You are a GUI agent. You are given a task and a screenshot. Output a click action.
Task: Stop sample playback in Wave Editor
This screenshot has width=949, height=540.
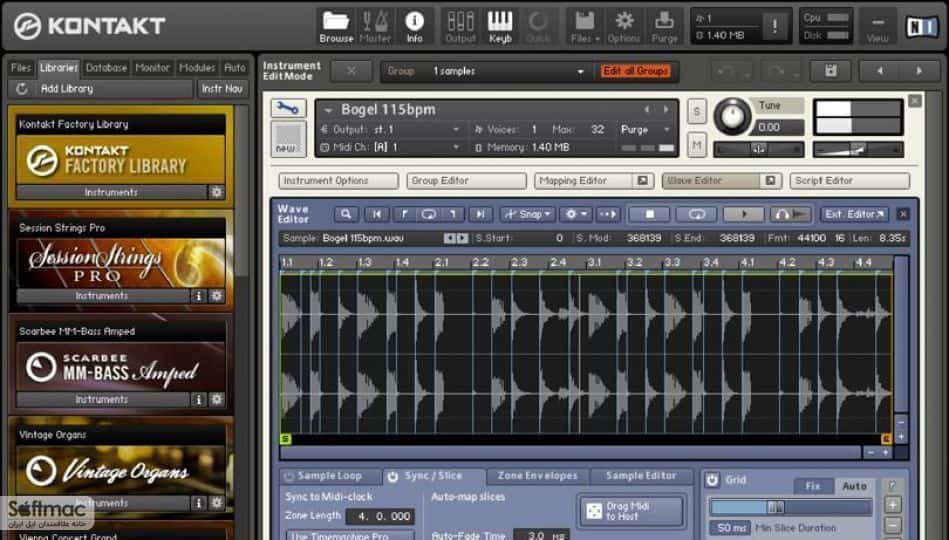click(x=649, y=214)
